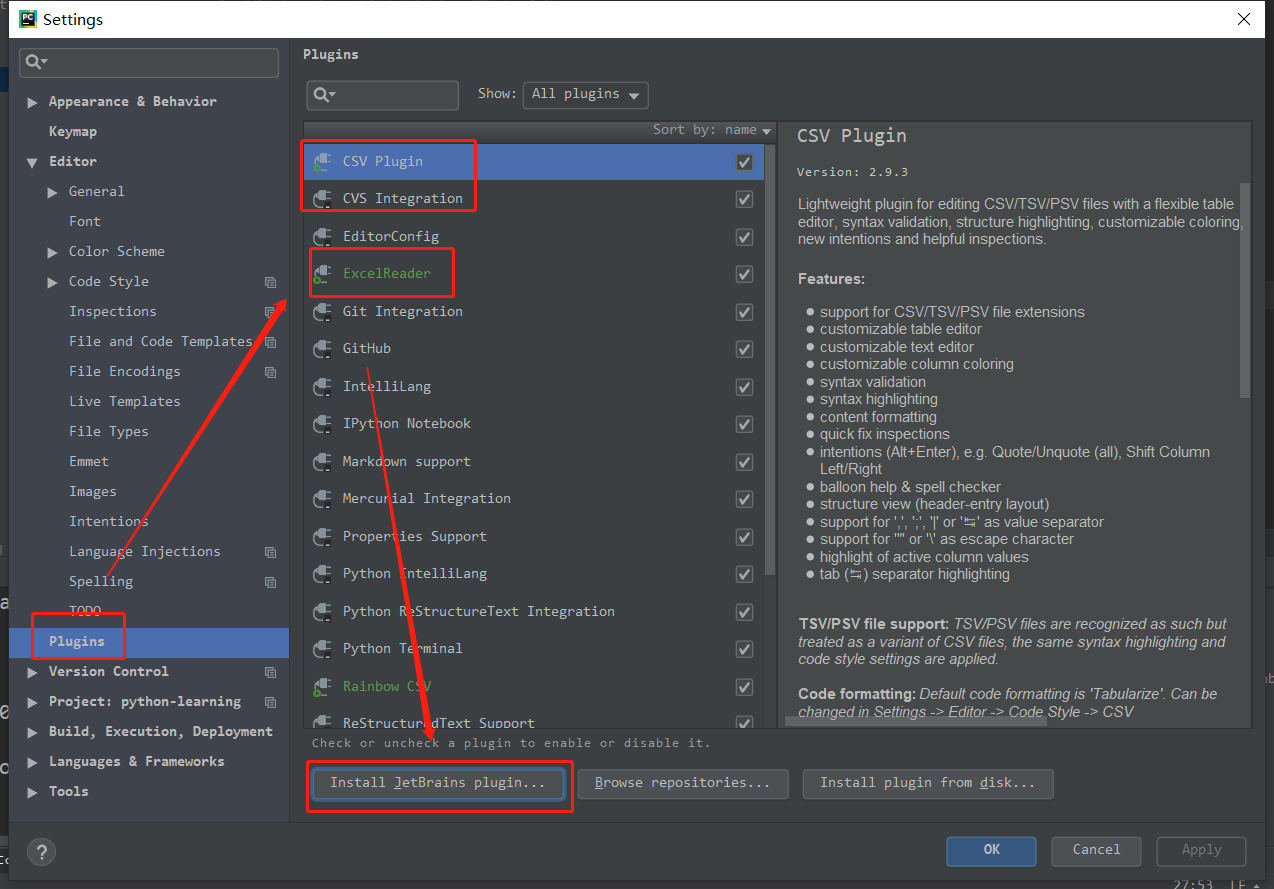Click the Version Control project-scope icon
This screenshot has width=1274, height=889.
click(x=270, y=672)
